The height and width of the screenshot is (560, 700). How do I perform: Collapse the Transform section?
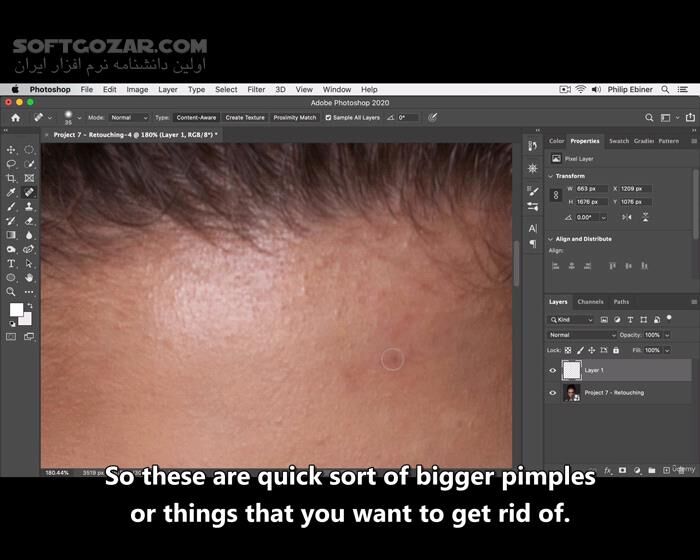click(552, 176)
